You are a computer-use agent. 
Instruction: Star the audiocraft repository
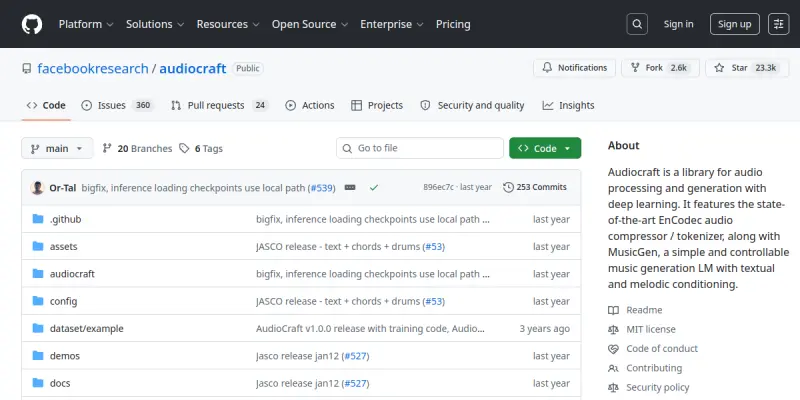coord(747,68)
